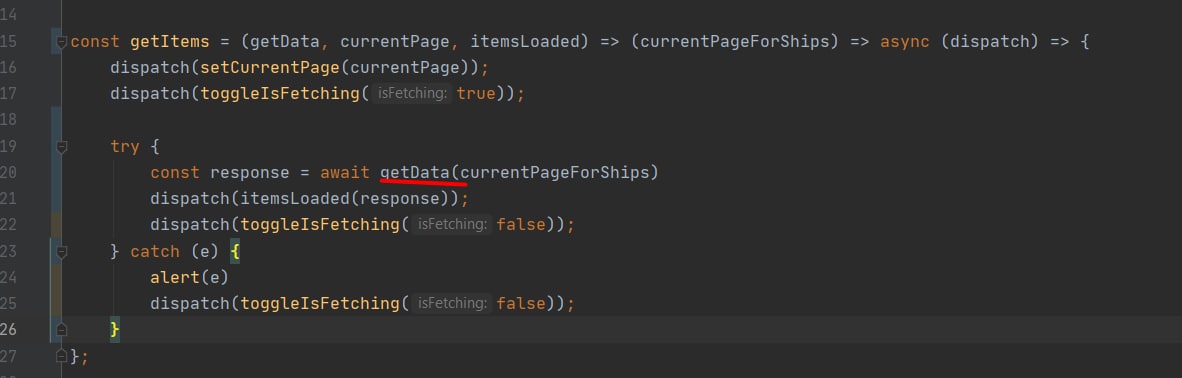Screen dimensions: 1182x378
Task: Click the getData call on line 20
Action: [x=415, y=173]
